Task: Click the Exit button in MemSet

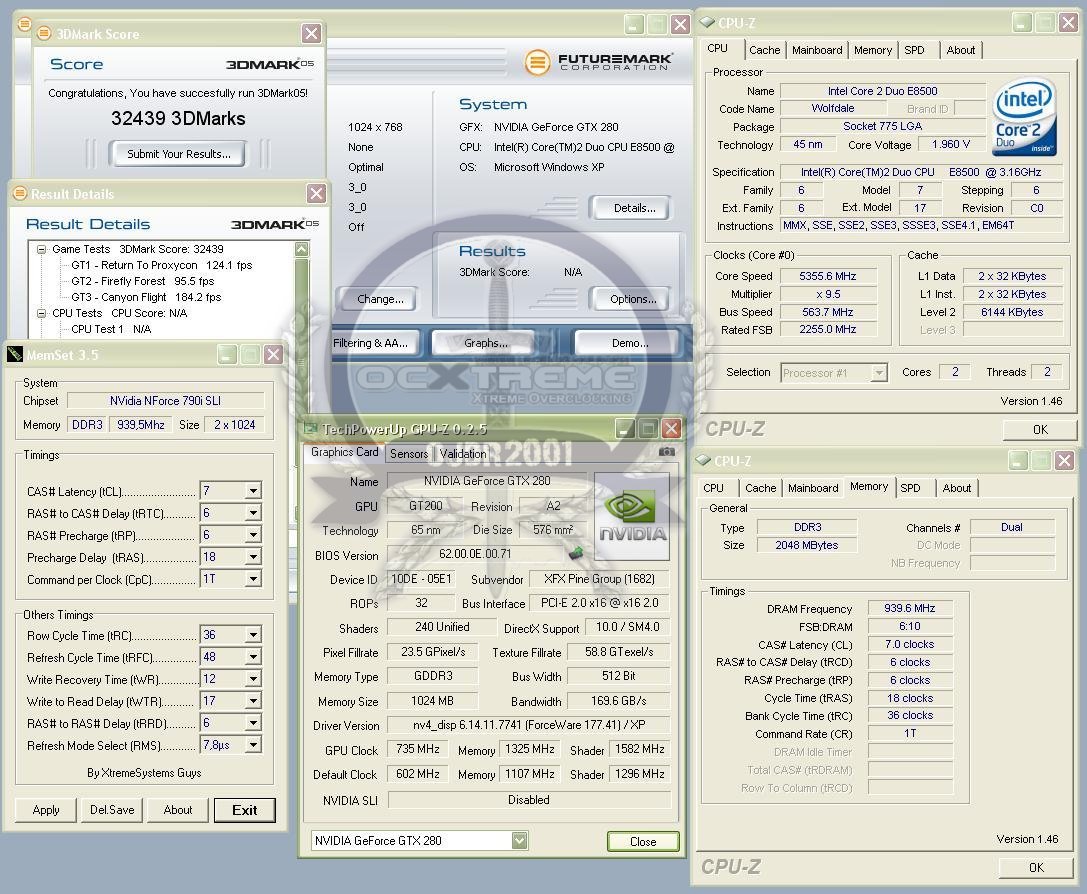Action: [245, 810]
